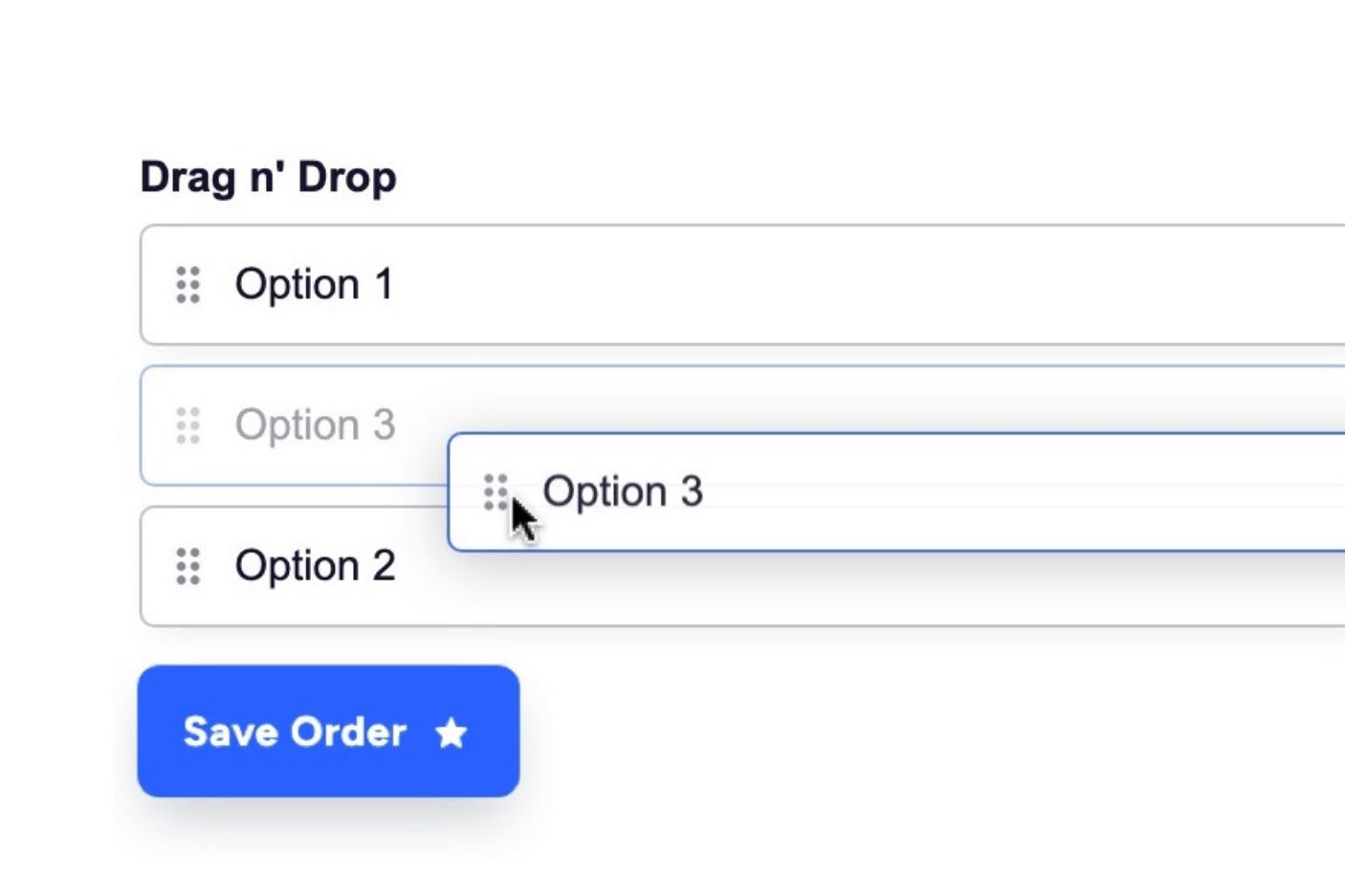Click the Option 2 text label
The width and height of the screenshot is (1345, 896).
pyautogui.click(x=316, y=566)
